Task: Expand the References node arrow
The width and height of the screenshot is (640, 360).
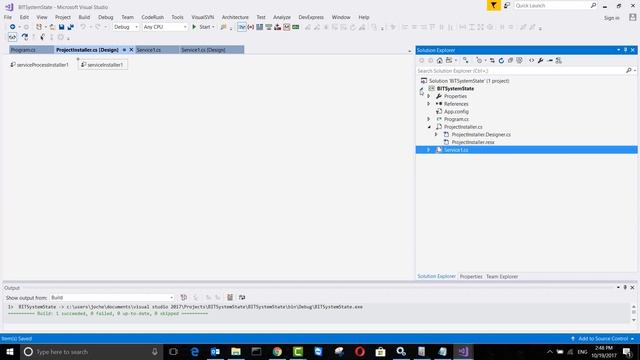Action: [429, 104]
